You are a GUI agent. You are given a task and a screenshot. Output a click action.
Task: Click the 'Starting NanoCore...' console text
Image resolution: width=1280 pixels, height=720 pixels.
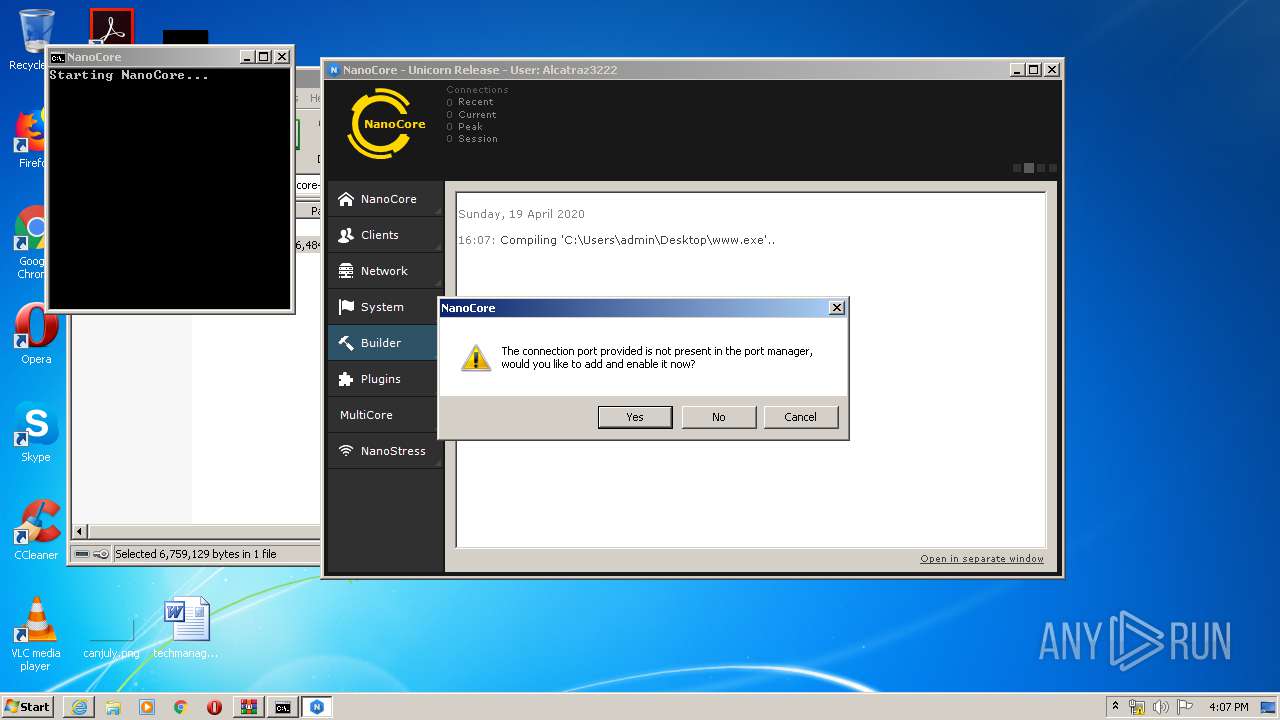(129, 75)
